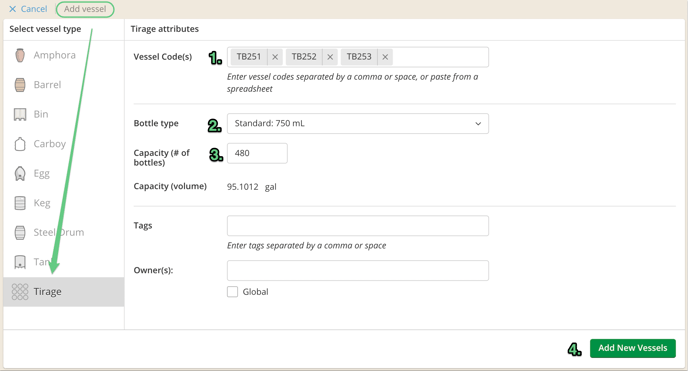Remove the TB252 vessel code tag
The height and width of the screenshot is (371, 688).
pyautogui.click(x=330, y=57)
